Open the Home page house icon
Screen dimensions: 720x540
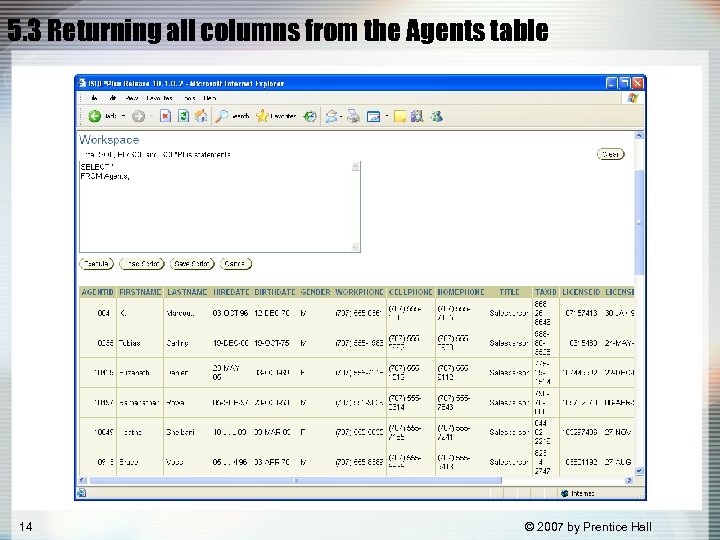[x=201, y=116]
